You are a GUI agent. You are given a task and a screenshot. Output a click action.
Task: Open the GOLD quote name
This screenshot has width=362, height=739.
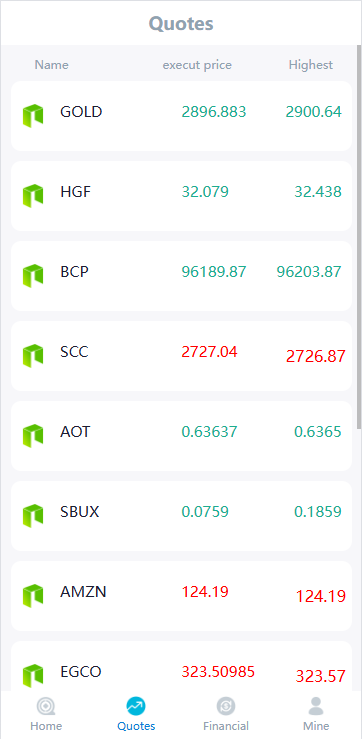pos(81,112)
